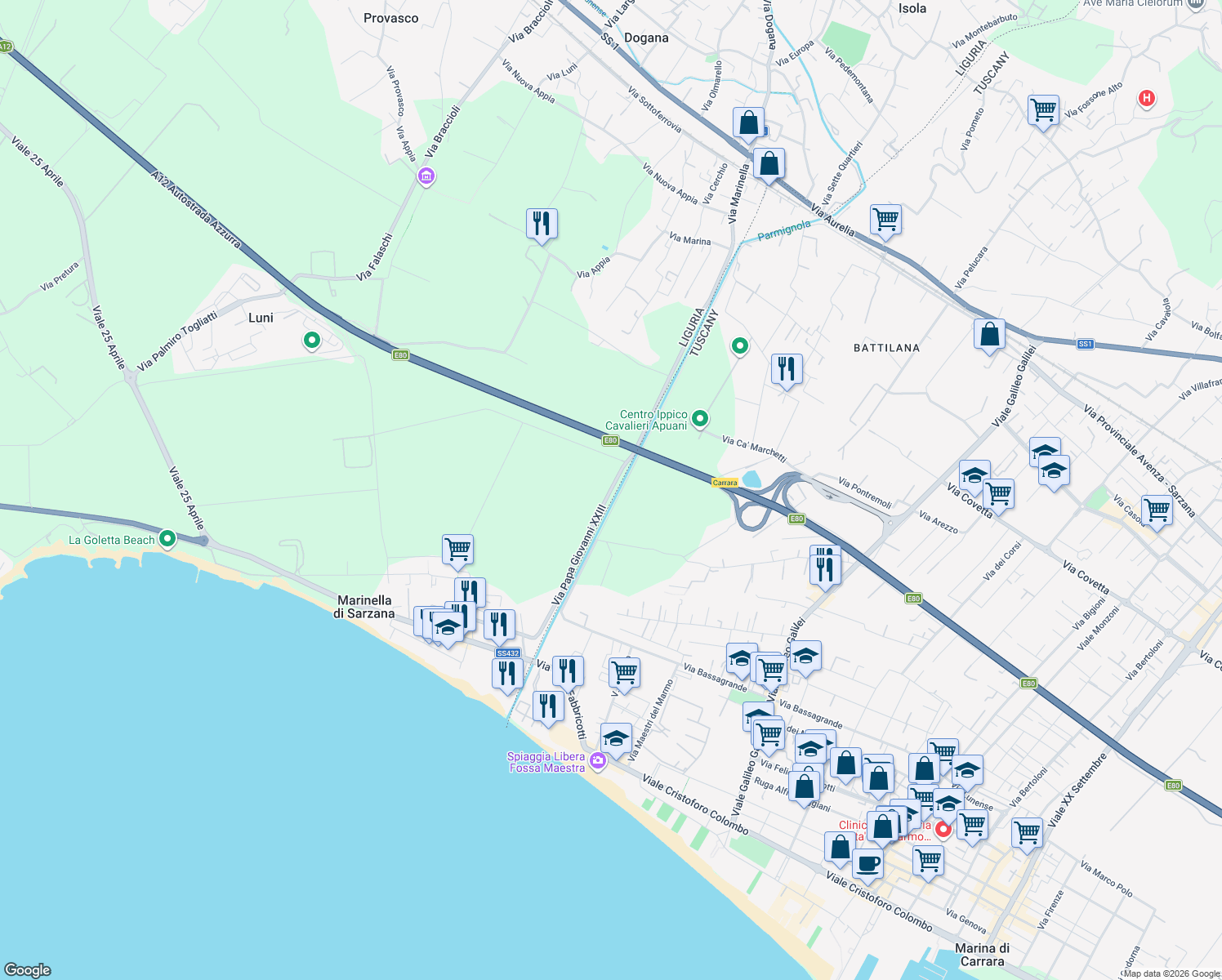The width and height of the screenshot is (1222, 980).
Task: Open the coffee cup marker on Viale Cristoforo Colombo
Action: coord(868,862)
